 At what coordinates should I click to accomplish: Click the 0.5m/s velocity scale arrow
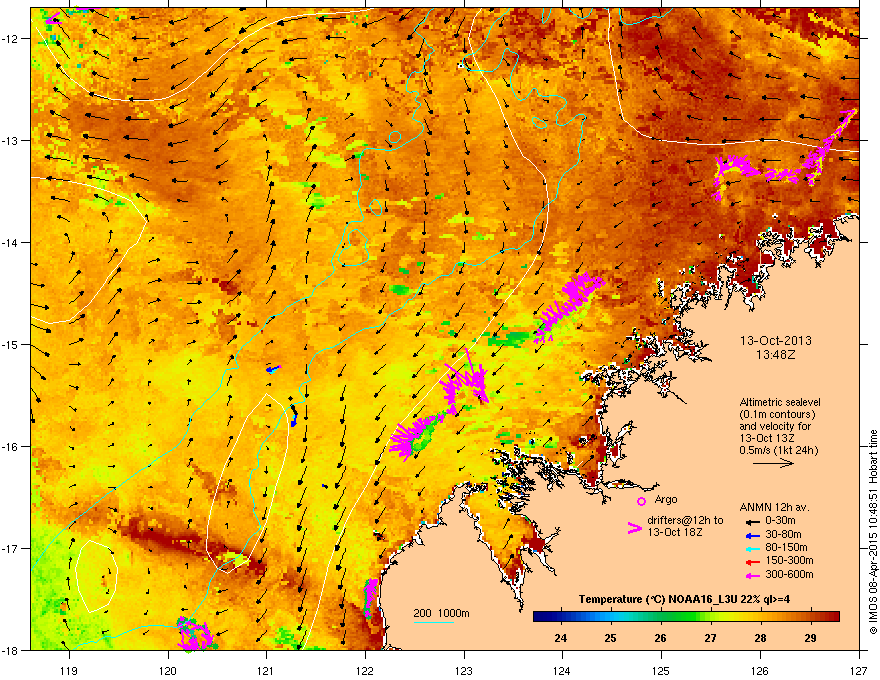[x=773, y=463]
